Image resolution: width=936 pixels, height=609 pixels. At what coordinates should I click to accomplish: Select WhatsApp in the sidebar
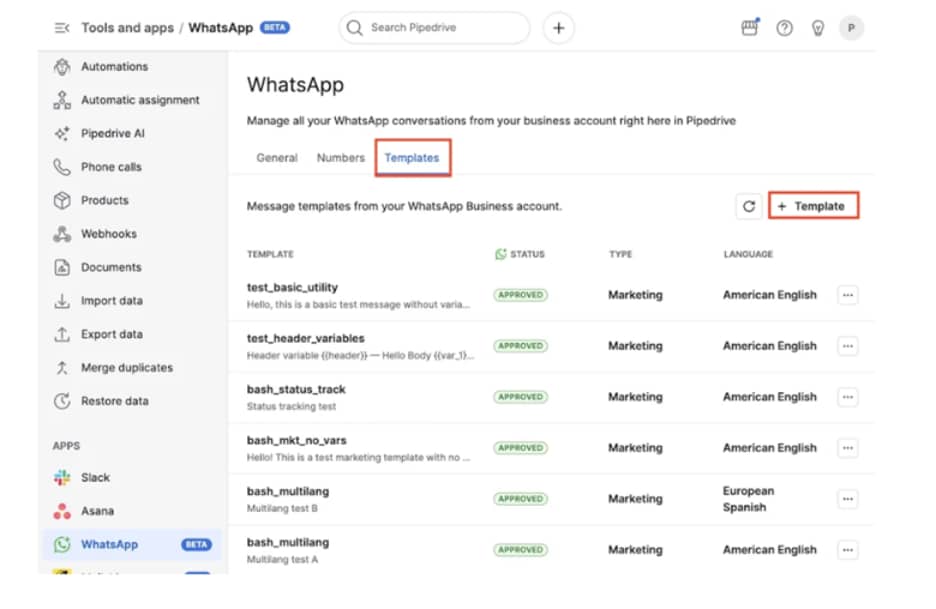coord(133,544)
